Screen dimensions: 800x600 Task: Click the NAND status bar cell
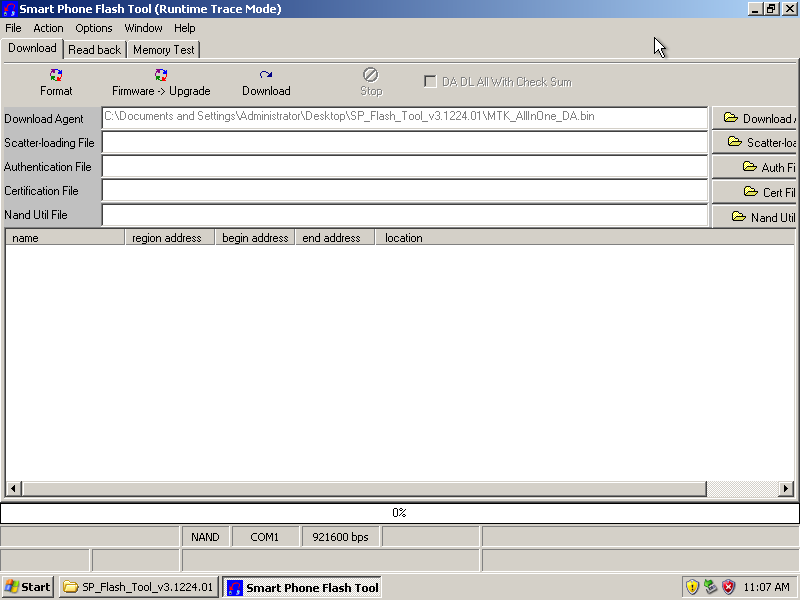pos(205,537)
